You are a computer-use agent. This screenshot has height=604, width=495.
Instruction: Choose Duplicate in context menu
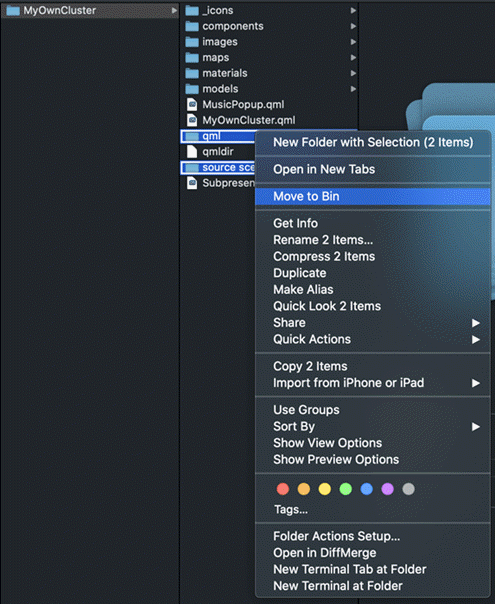click(x=373, y=273)
